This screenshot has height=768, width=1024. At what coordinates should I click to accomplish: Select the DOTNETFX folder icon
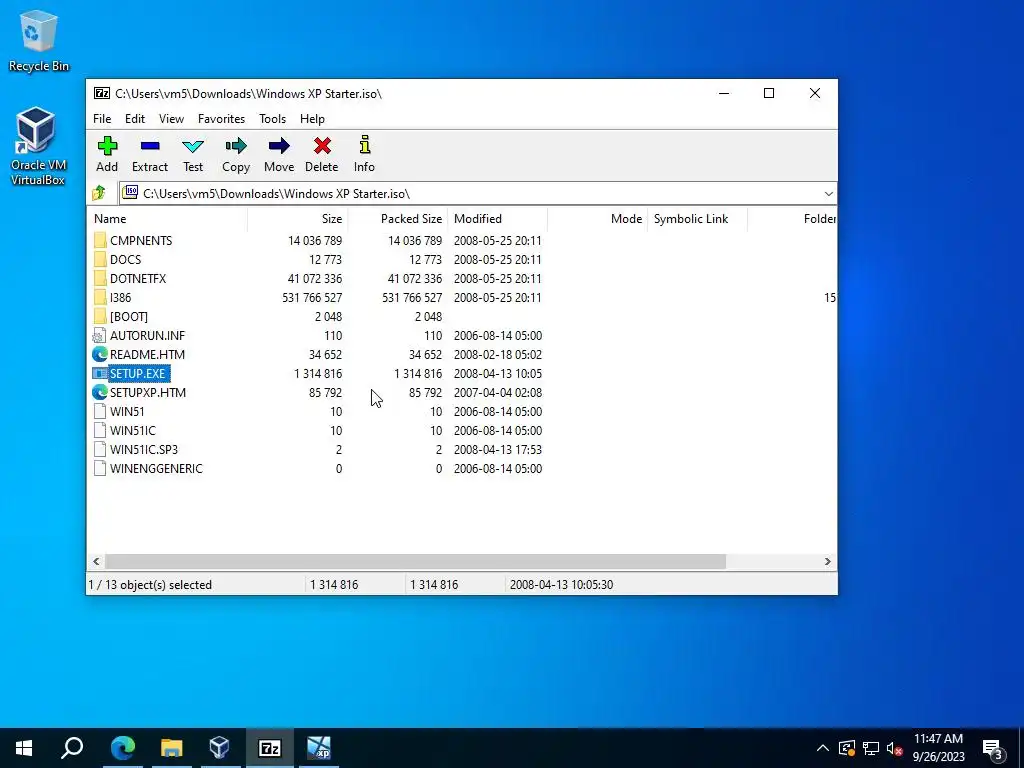click(x=100, y=278)
